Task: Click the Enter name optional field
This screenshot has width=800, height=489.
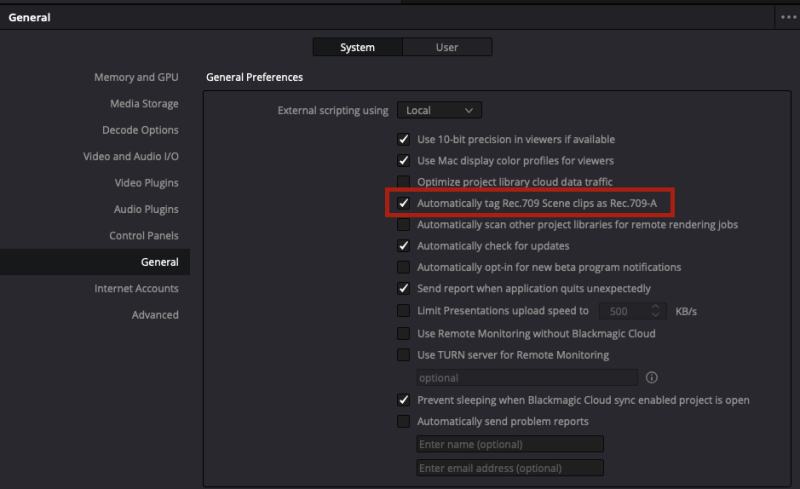Action: click(510, 444)
